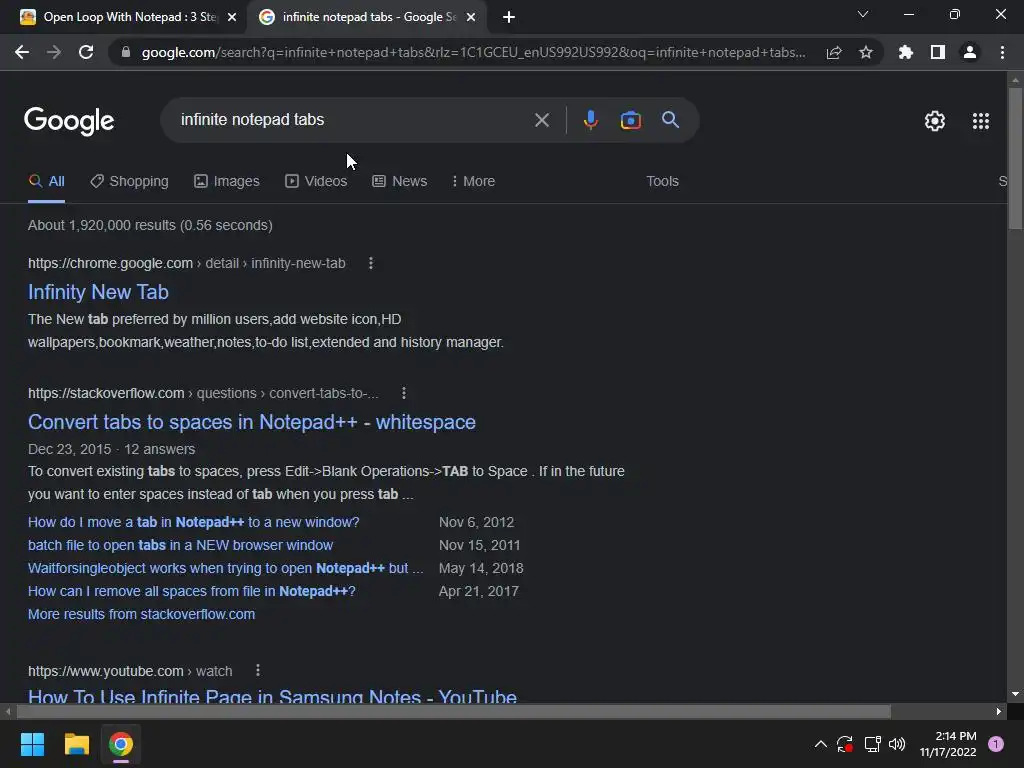Click the Chrome taskbar icon
Viewport: 1024px width, 768px height.
(x=120, y=744)
